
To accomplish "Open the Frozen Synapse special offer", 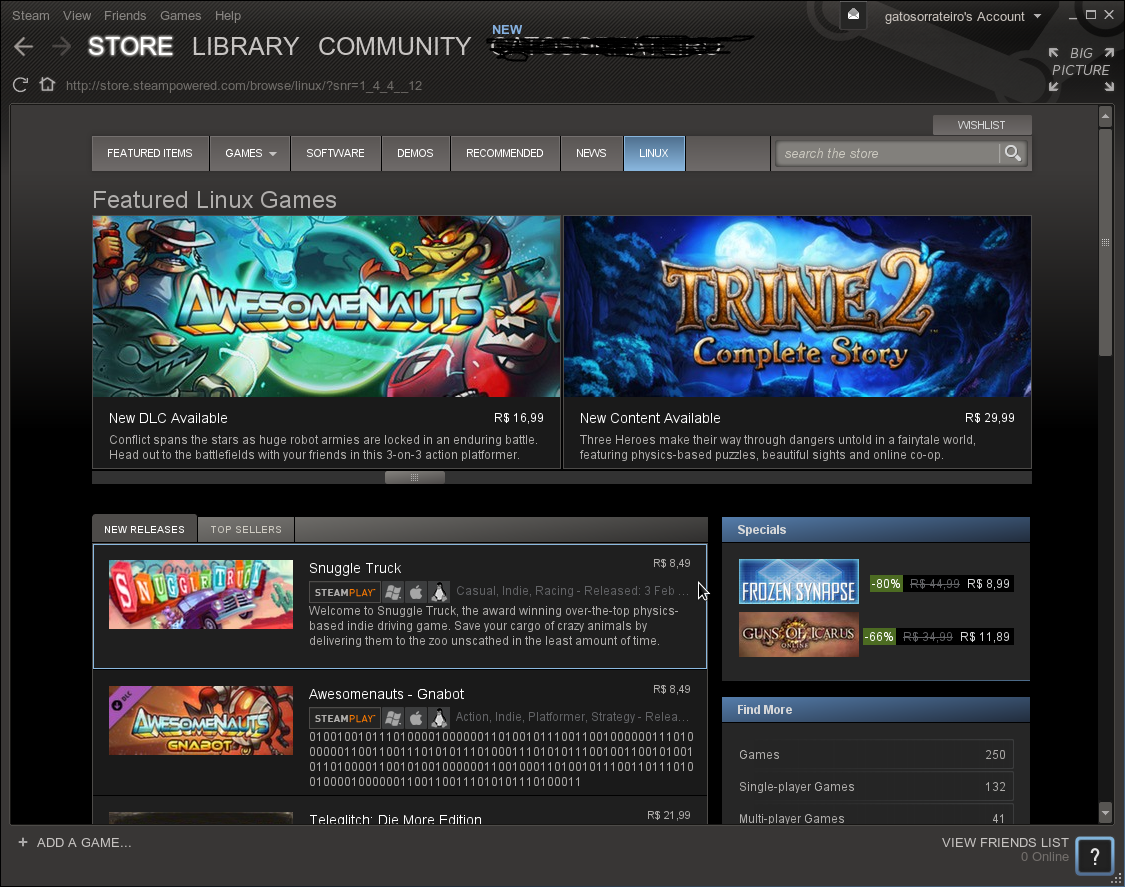I will (x=799, y=581).
